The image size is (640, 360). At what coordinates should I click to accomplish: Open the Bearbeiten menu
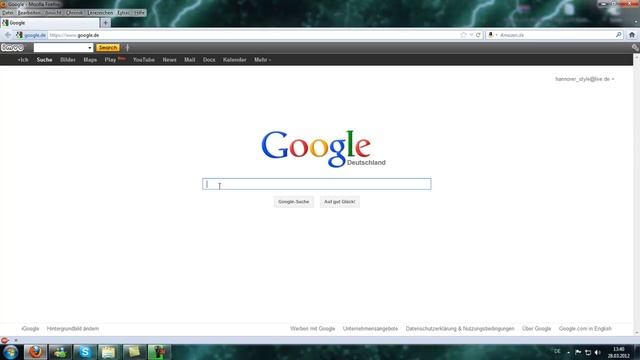[29, 13]
